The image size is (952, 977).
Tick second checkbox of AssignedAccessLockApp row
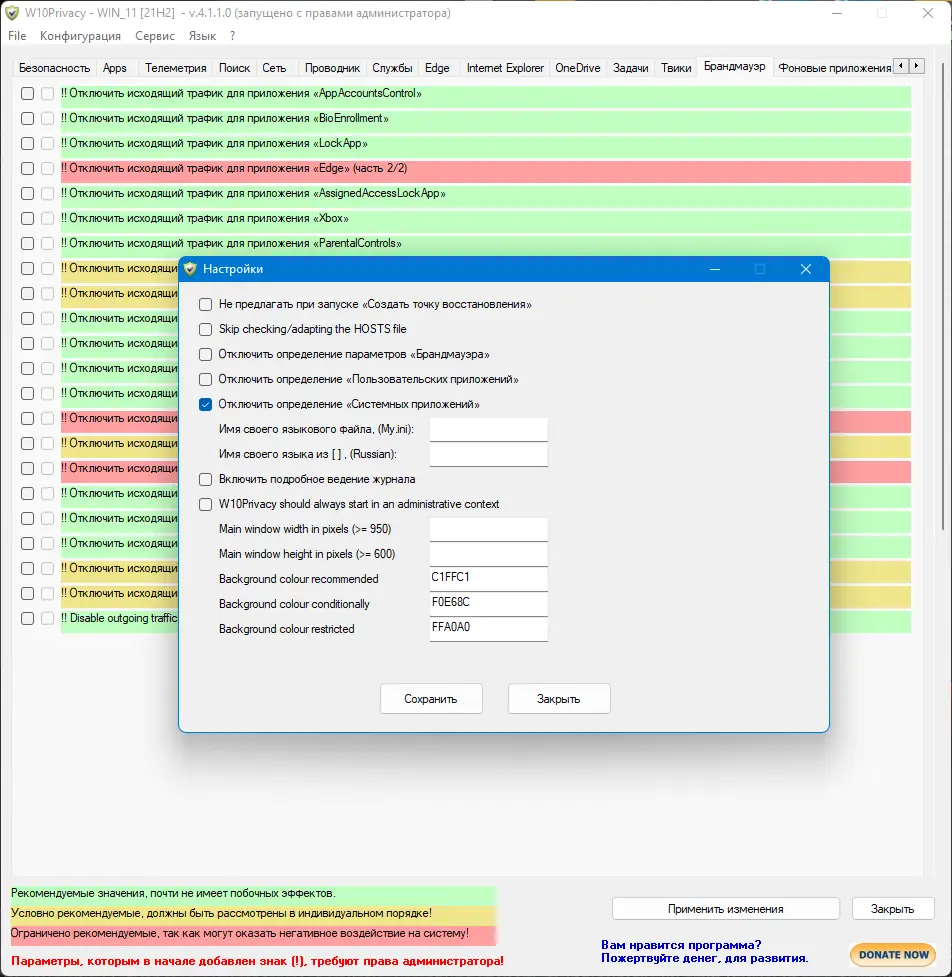coord(47,194)
